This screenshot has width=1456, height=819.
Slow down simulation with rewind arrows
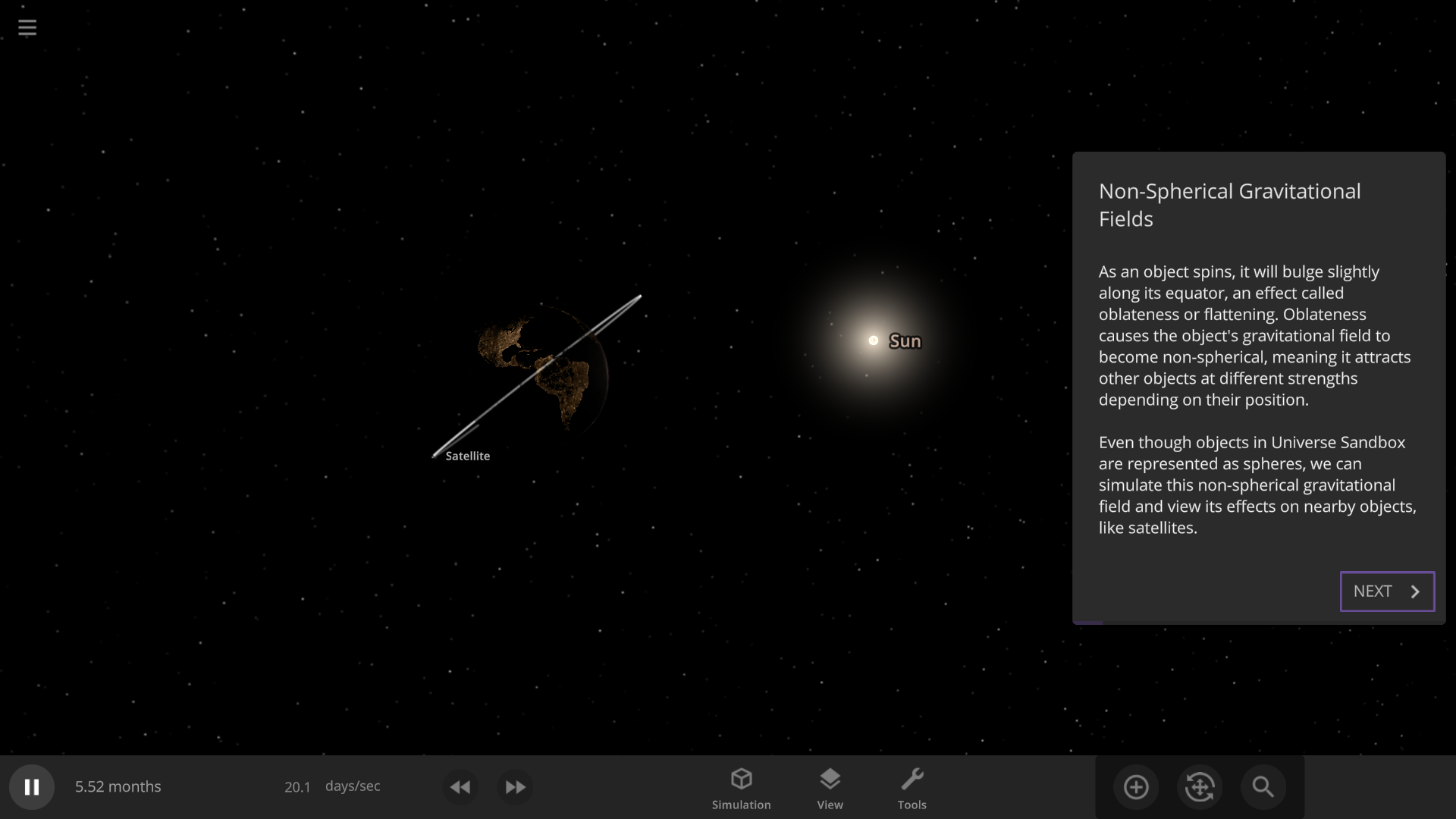[460, 787]
